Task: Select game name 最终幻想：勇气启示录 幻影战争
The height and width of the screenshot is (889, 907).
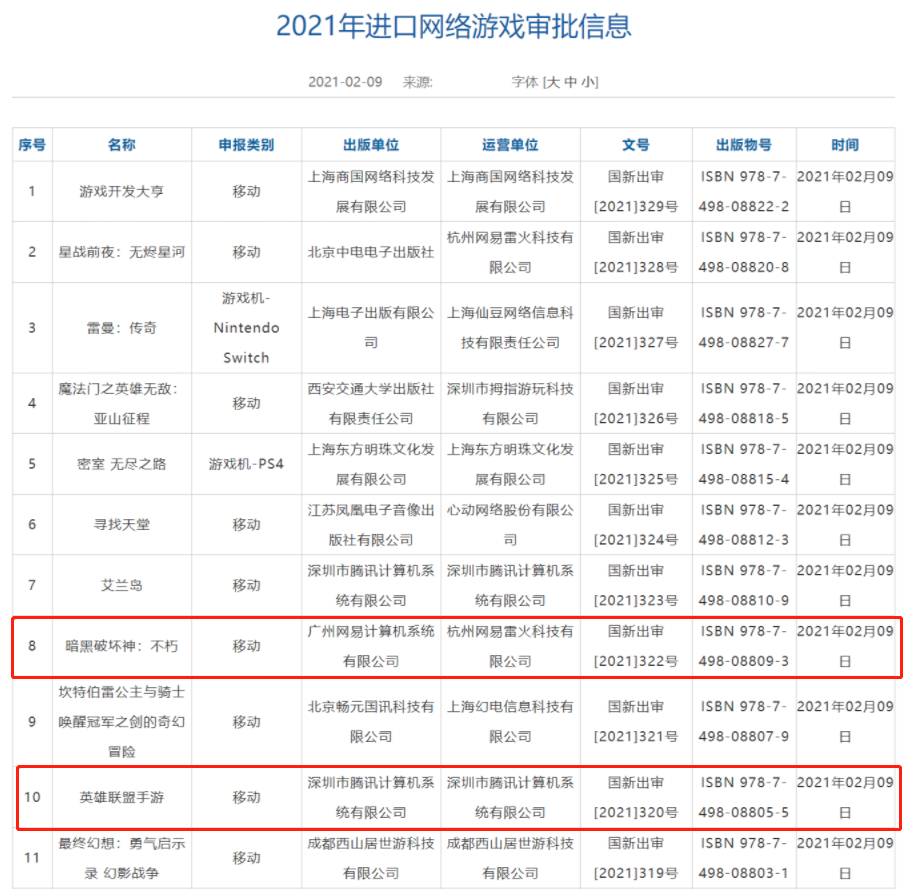Action: pos(121,858)
